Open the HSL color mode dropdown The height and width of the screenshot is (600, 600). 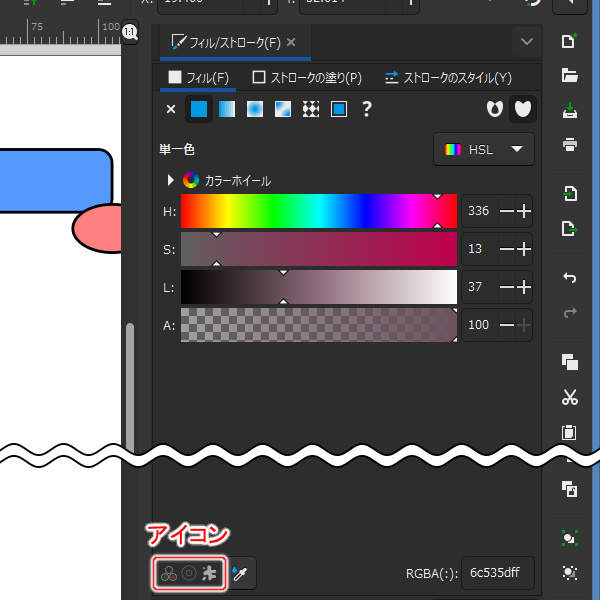483,149
